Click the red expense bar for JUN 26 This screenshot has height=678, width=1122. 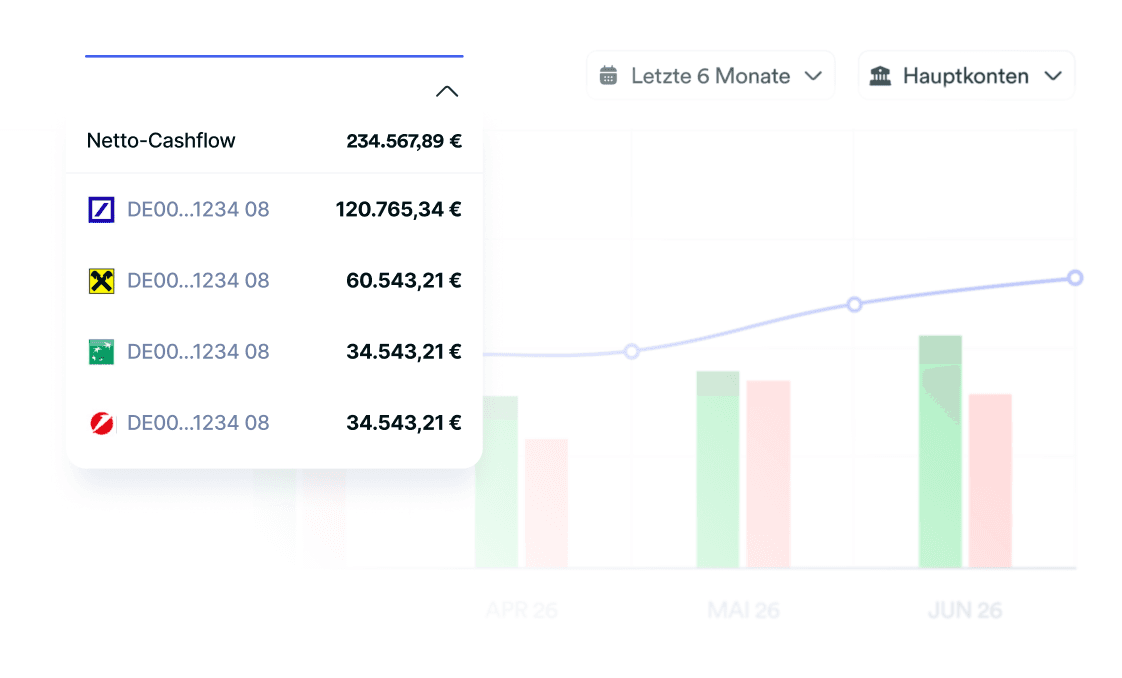990,481
